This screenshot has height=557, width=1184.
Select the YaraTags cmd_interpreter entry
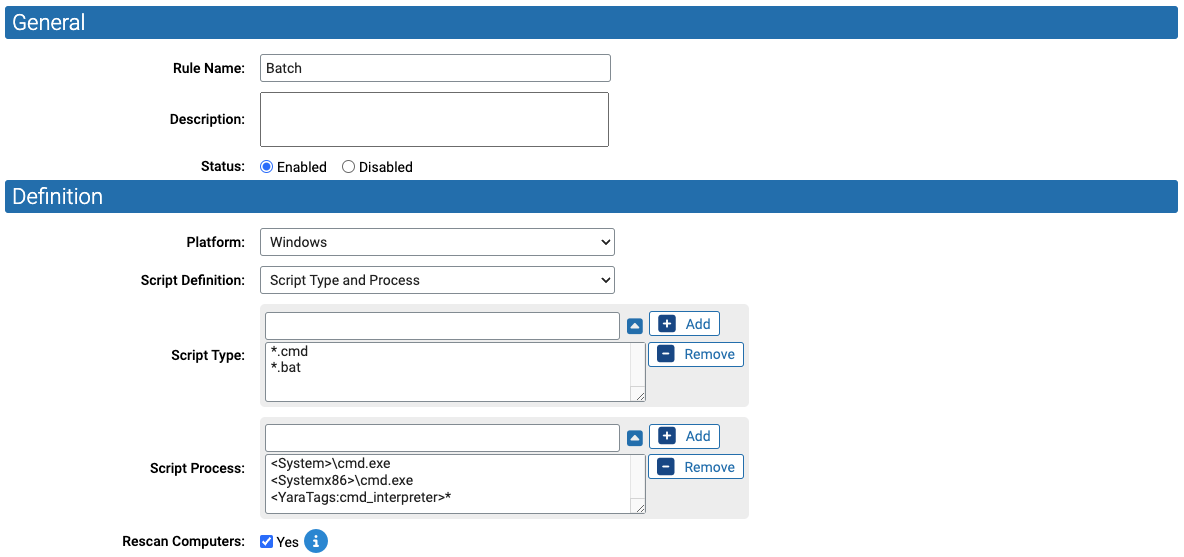click(360, 497)
